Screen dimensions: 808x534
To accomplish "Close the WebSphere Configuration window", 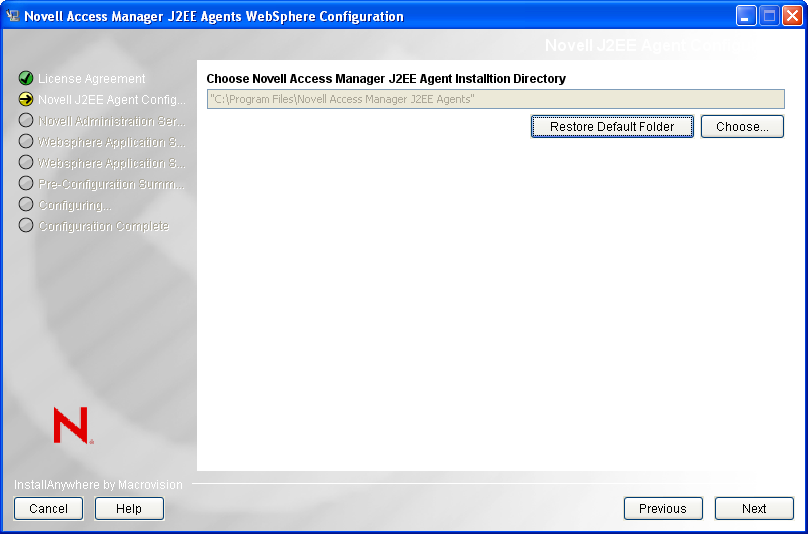I will 792,16.
